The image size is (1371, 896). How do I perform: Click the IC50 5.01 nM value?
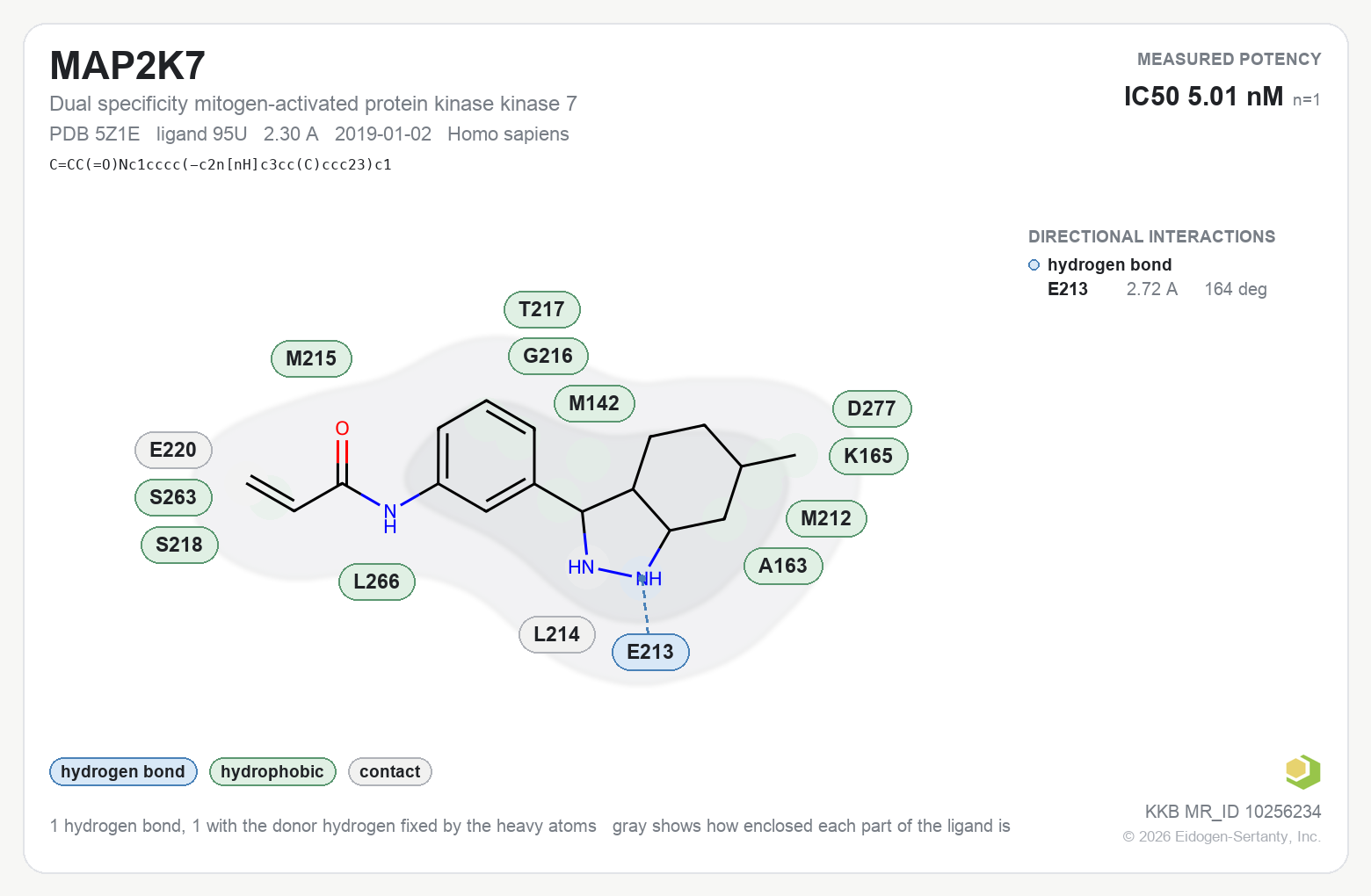pyautogui.click(x=1204, y=96)
